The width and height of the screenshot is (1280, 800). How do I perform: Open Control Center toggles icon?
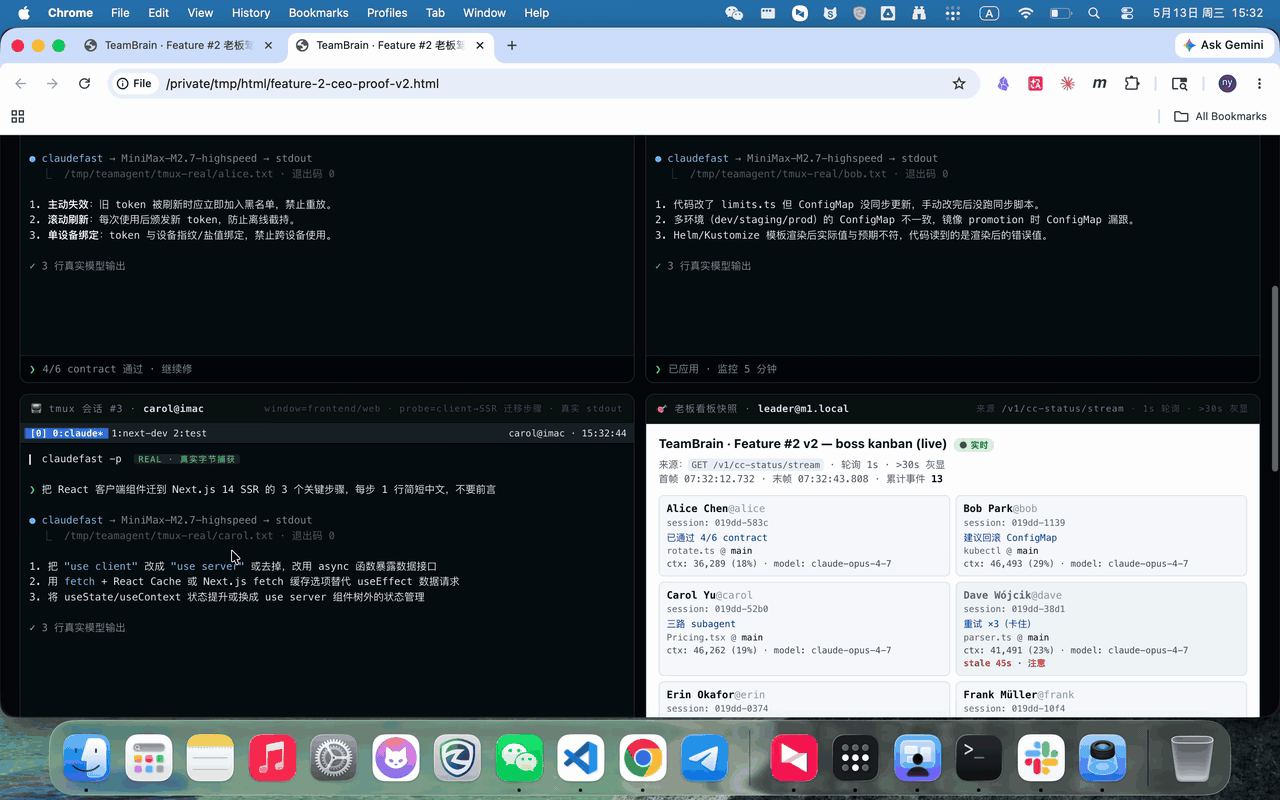click(1127, 13)
